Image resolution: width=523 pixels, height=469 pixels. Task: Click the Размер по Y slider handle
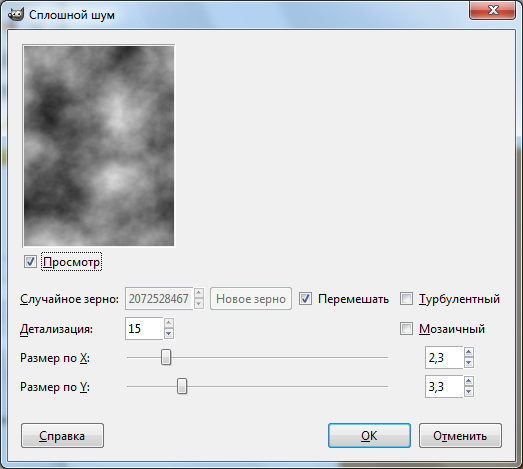pyautogui.click(x=182, y=386)
